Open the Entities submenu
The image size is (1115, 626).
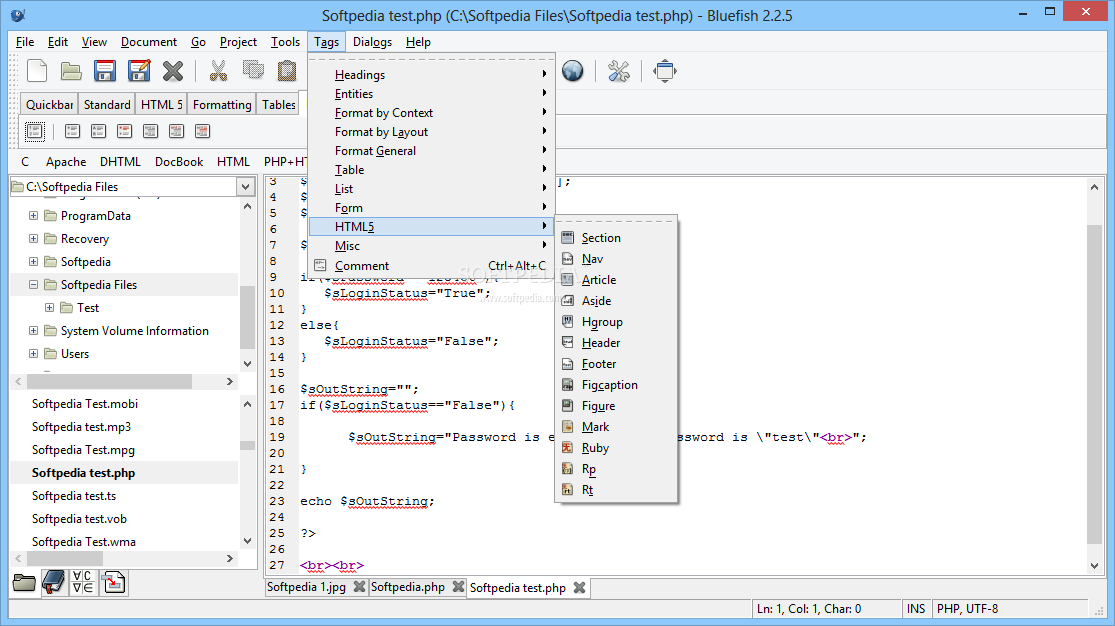click(431, 94)
